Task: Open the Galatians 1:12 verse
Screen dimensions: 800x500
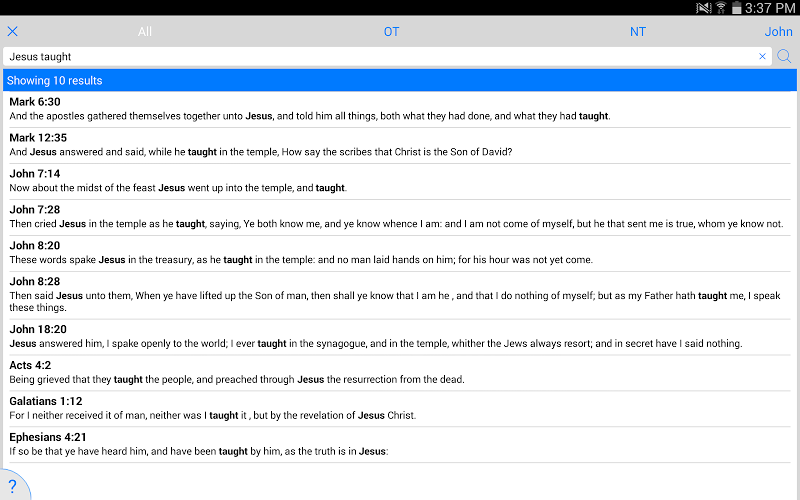Action: pos(400,408)
